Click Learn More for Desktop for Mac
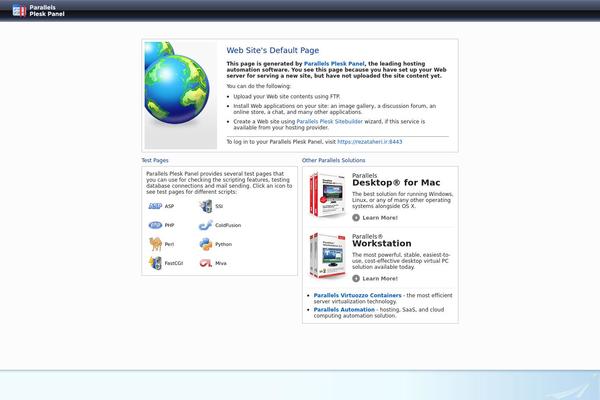This screenshot has width=600, height=400. [x=380, y=218]
